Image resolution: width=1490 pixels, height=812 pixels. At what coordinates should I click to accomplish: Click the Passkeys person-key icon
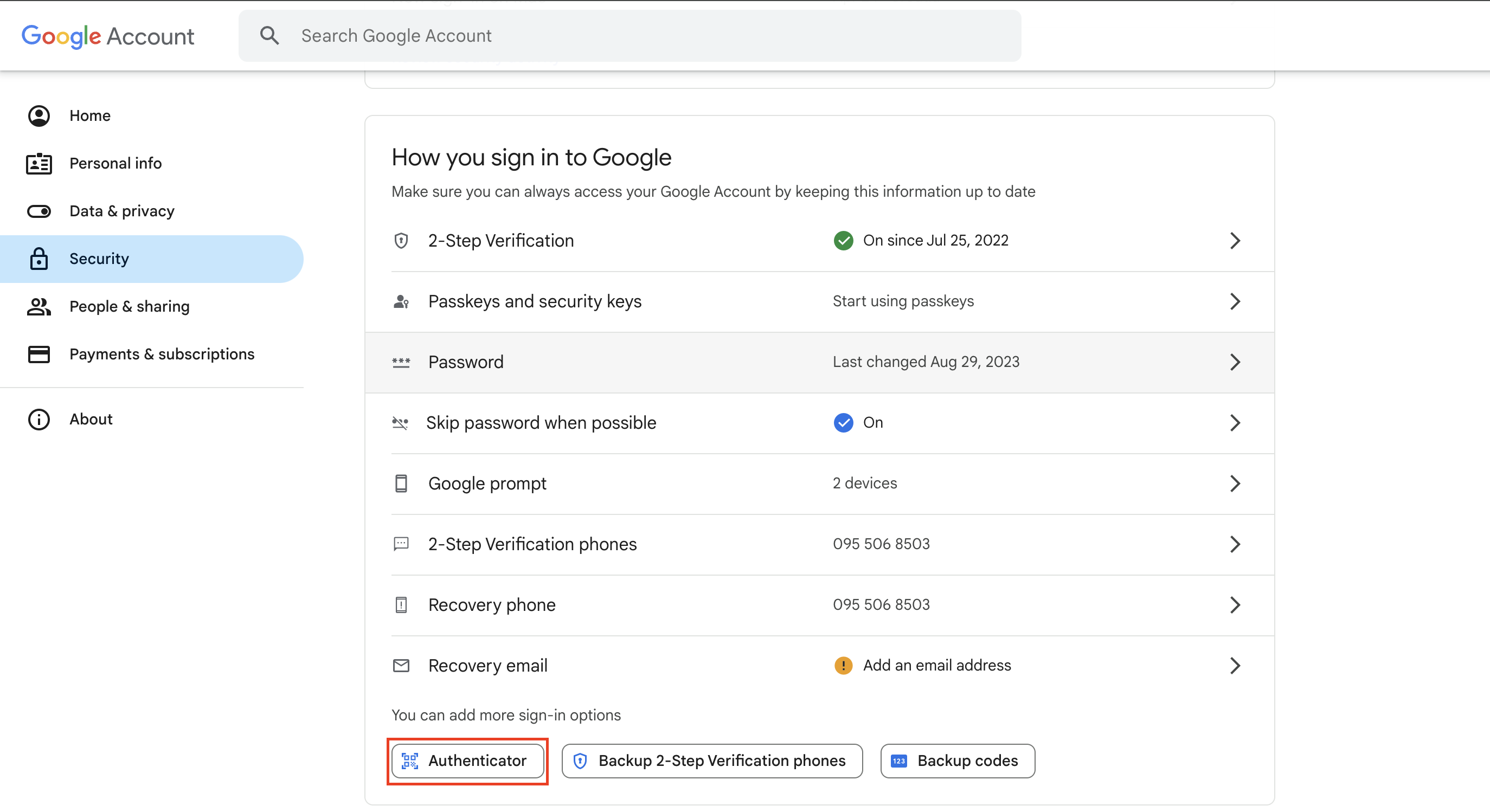[x=401, y=301]
